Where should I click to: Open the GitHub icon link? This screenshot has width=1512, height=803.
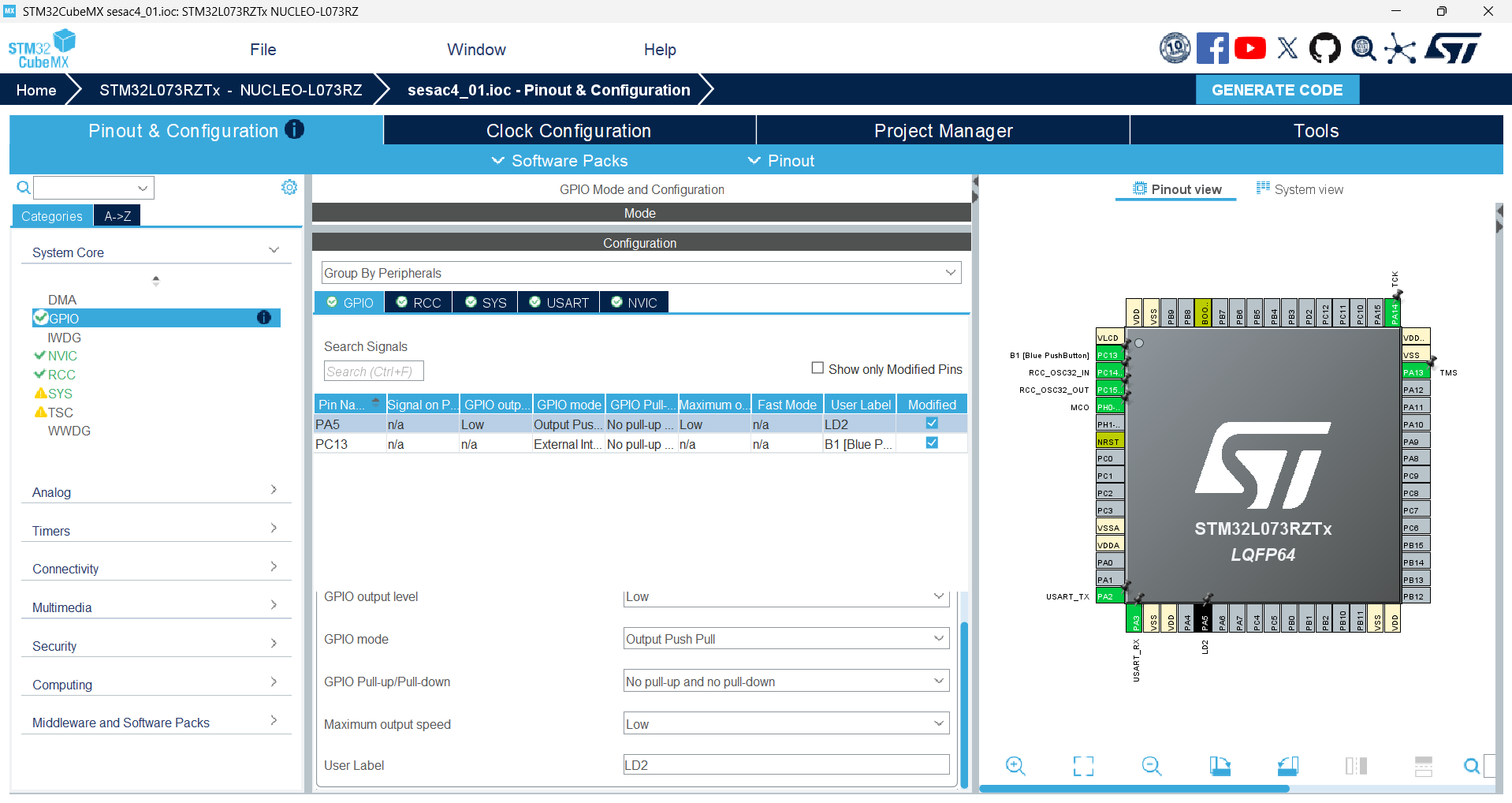[1324, 49]
